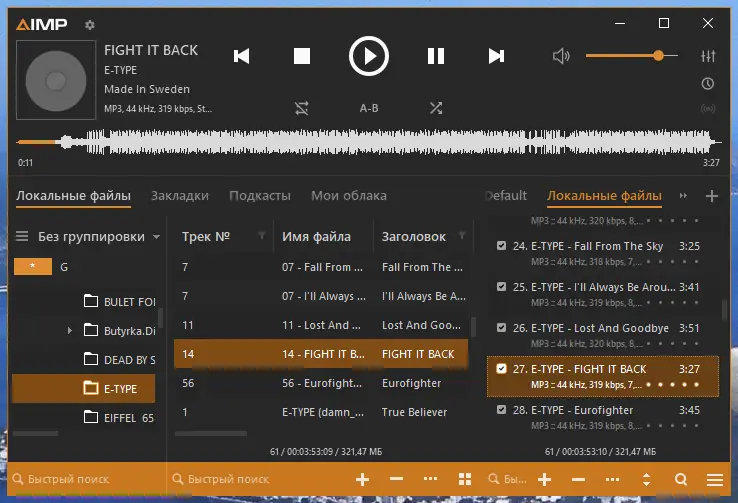
Task: Open the Мои облака tab
Action: click(x=349, y=196)
